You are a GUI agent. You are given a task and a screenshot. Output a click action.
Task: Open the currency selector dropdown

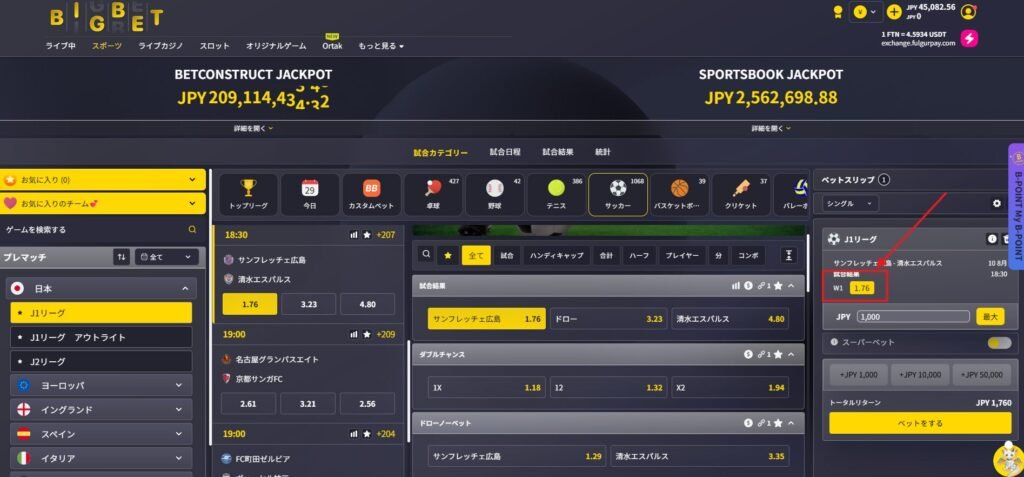[866, 12]
